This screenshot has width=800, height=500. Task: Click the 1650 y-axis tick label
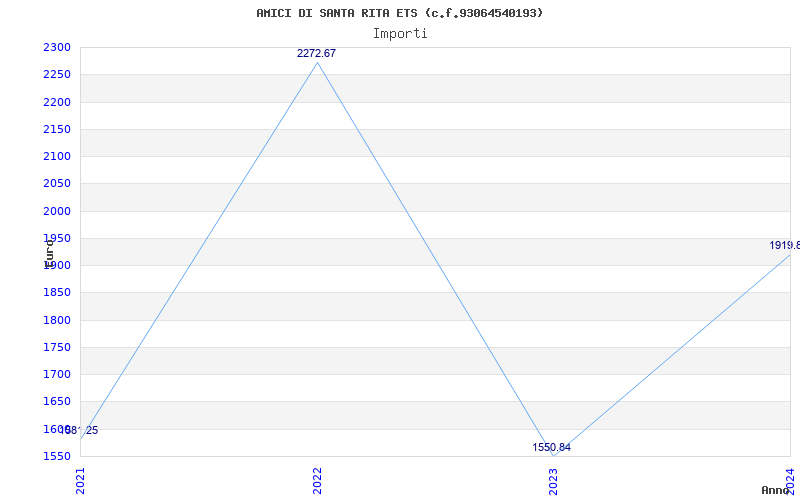click(x=57, y=401)
